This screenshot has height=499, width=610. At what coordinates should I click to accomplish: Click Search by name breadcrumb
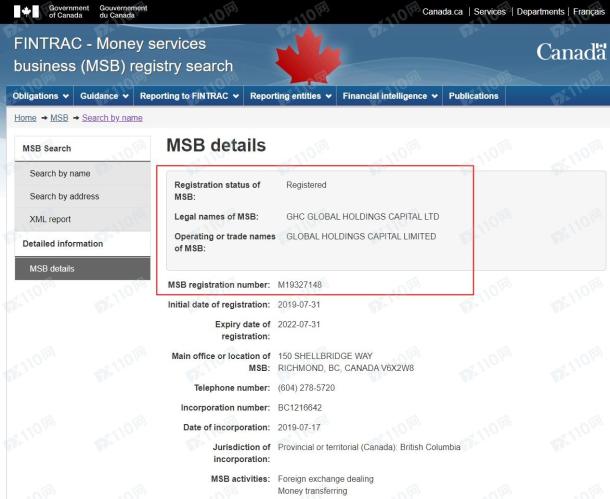tap(112, 118)
